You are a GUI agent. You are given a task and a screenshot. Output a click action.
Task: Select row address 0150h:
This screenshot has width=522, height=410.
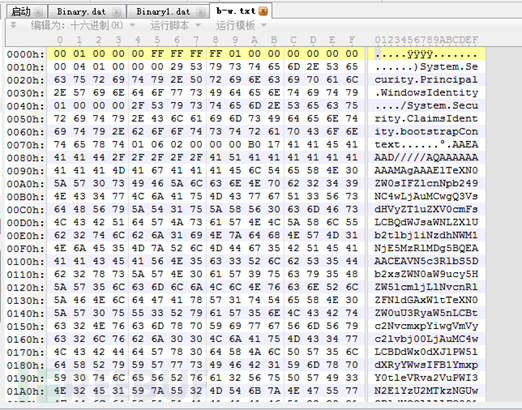tap(25, 326)
